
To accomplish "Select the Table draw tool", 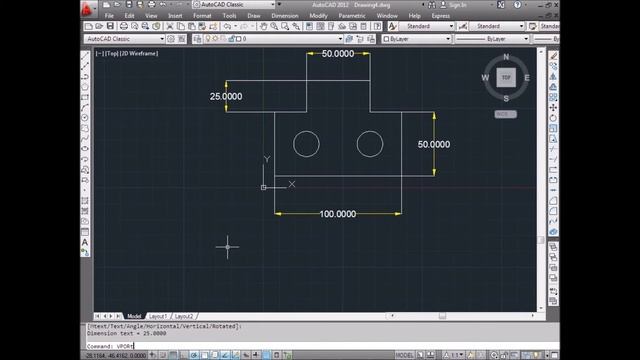I will pos(85,232).
